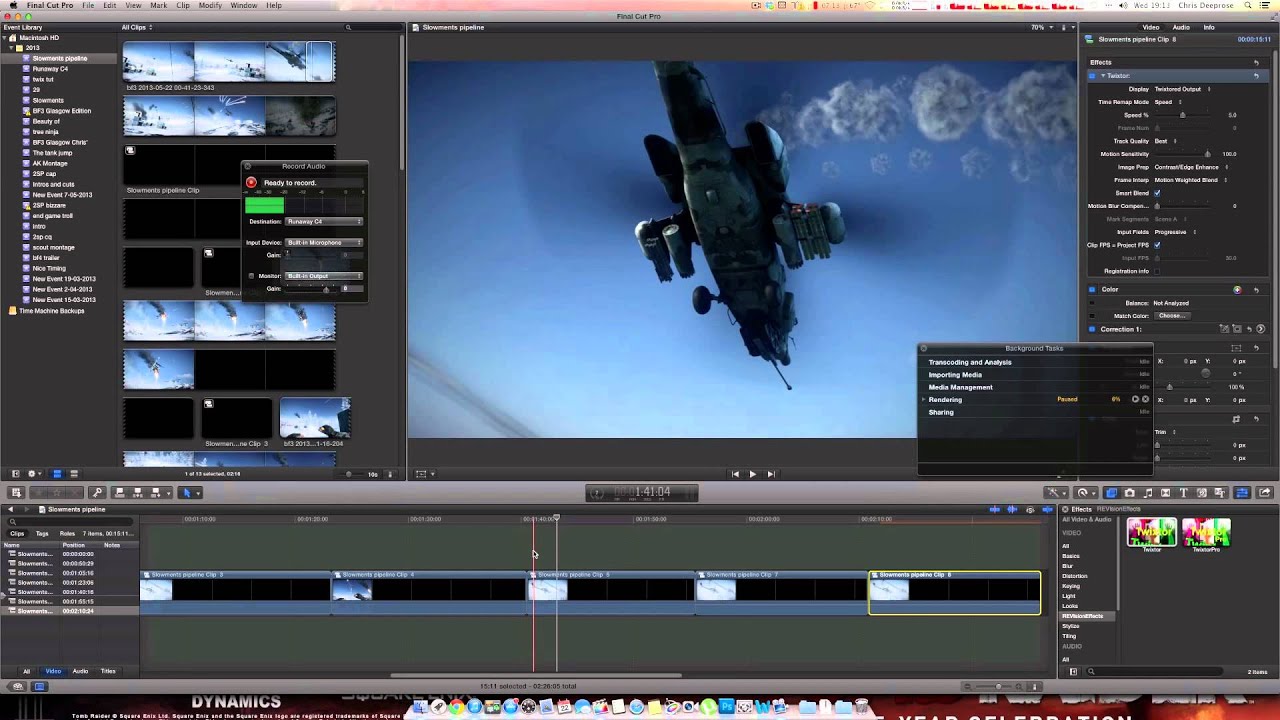Open viewer 70% zoom dropdown

click(1041, 27)
